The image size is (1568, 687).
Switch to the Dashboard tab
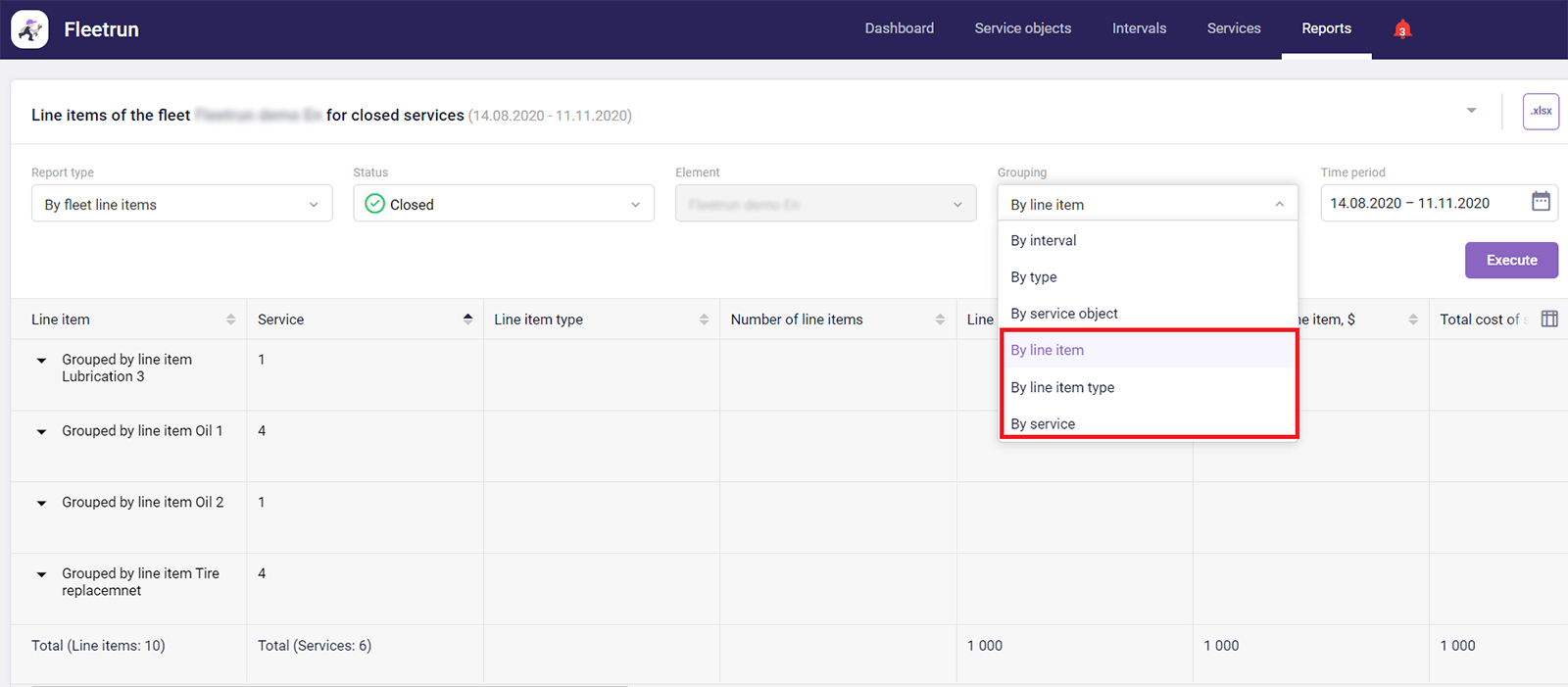[x=899, y=28]
